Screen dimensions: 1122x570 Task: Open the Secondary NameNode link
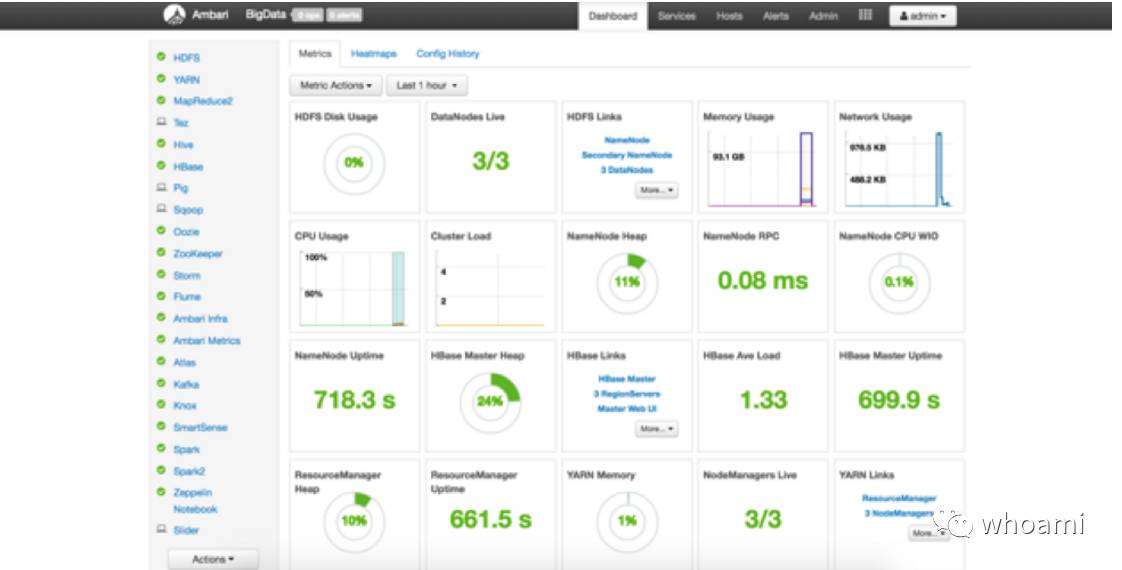tap(627, 155)
